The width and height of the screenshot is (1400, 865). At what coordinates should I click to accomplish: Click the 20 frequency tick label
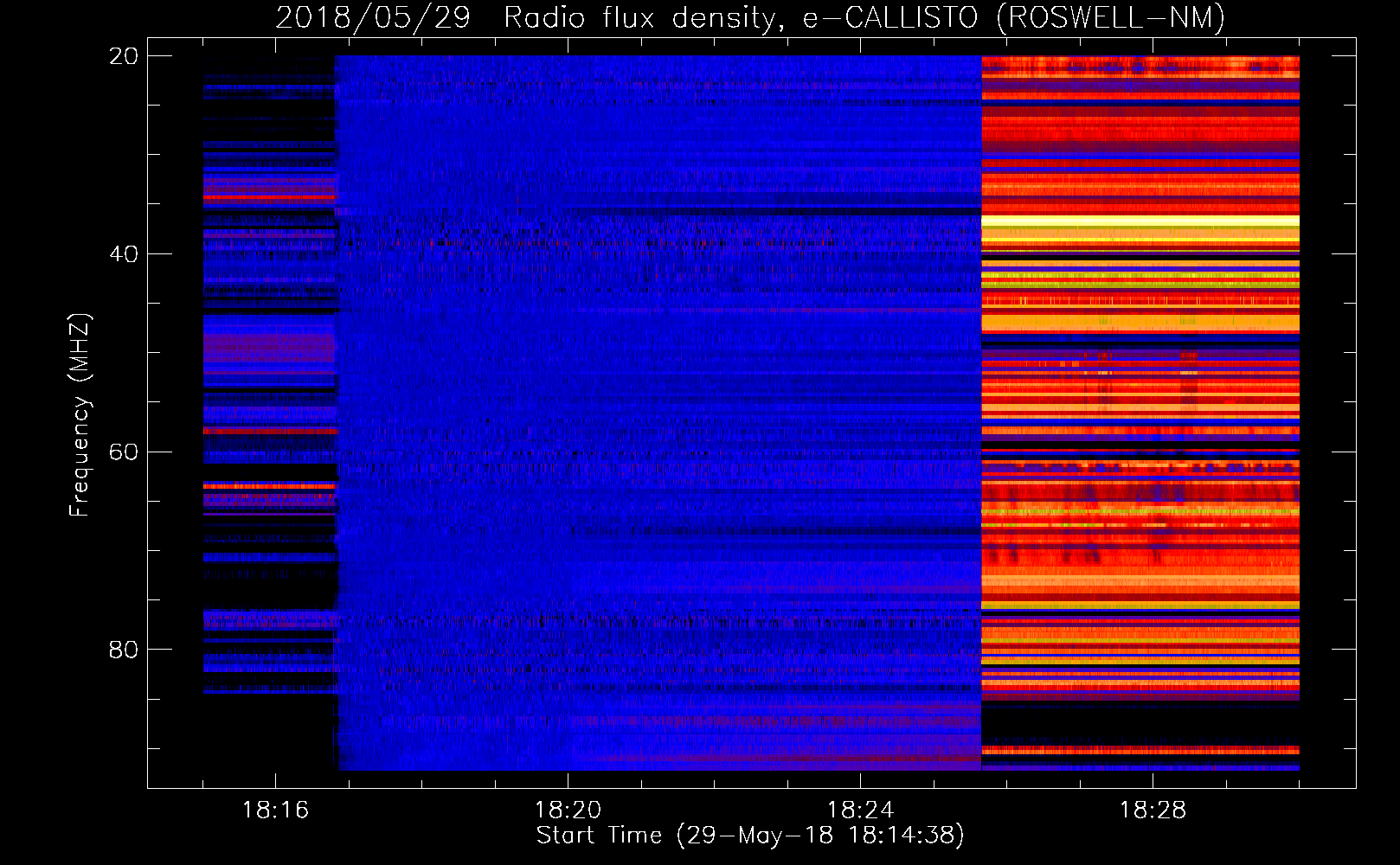click(x=124, y=56)
